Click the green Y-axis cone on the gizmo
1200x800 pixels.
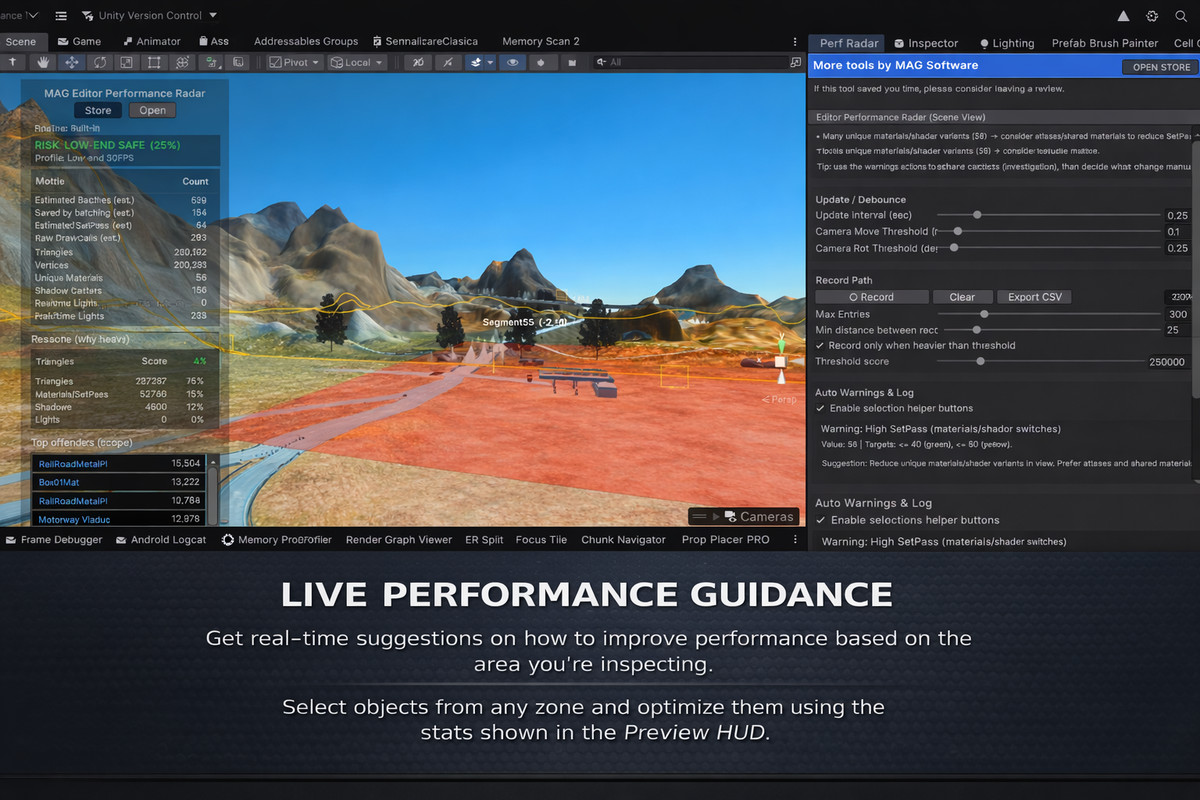coord(780,345)
